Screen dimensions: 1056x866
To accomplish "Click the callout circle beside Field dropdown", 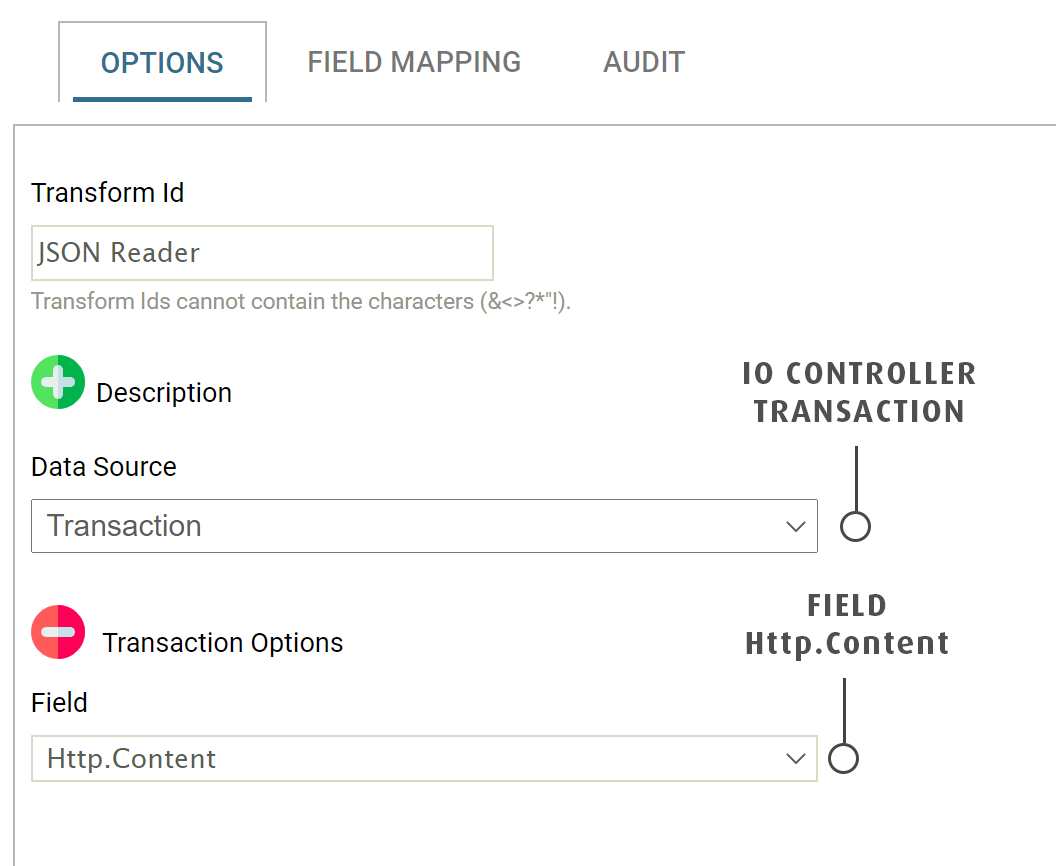I will pyautogui.click(x=844, y=759).
